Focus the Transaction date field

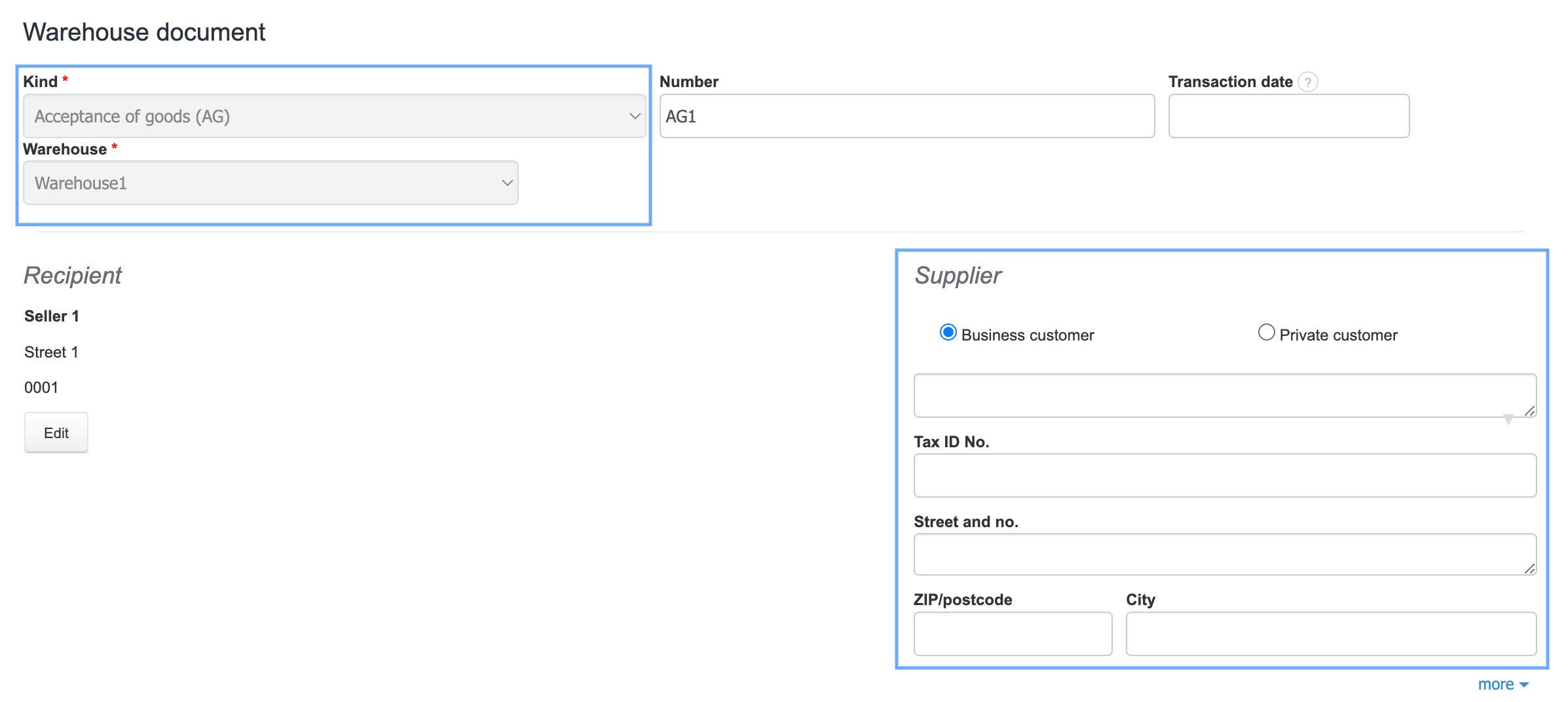1288,117
